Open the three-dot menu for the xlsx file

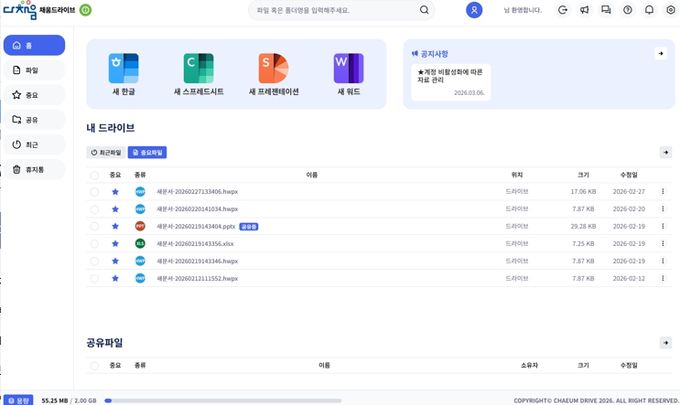click(x=662, y=243)
